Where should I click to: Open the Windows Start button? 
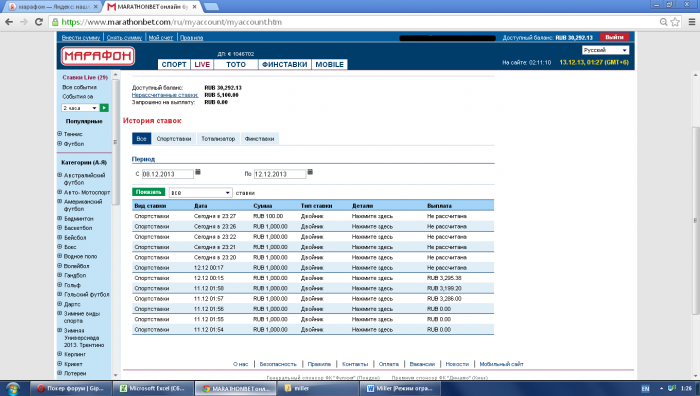(x=12, y=388)
